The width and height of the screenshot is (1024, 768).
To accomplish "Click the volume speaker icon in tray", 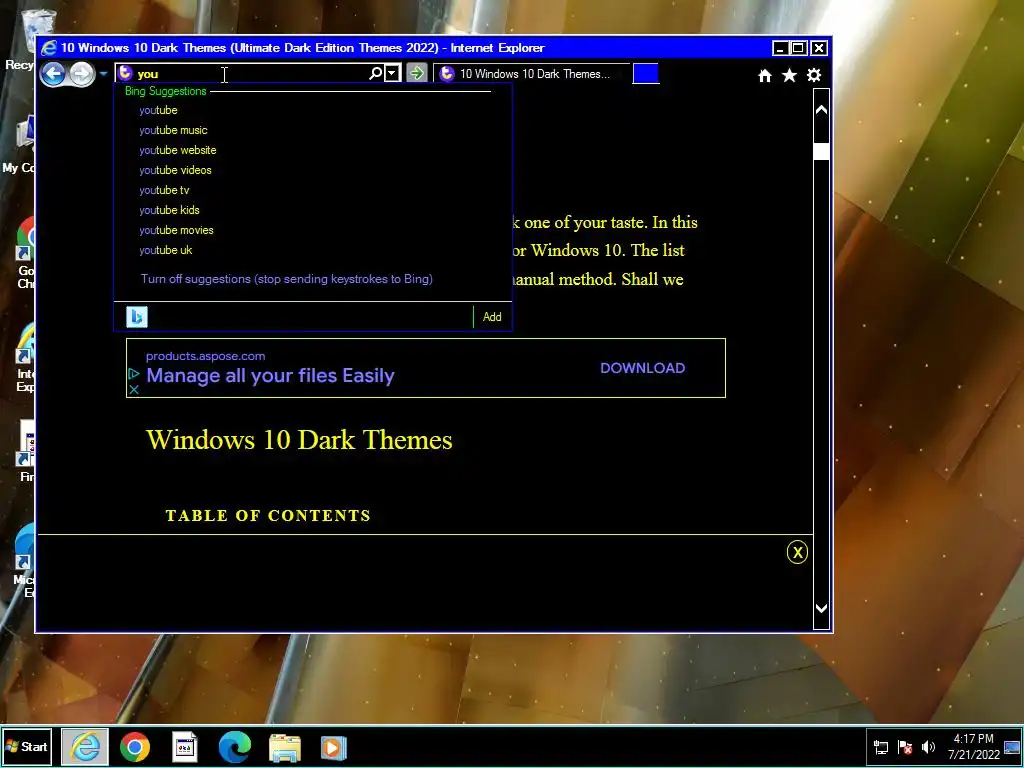I will pos(928,747).
